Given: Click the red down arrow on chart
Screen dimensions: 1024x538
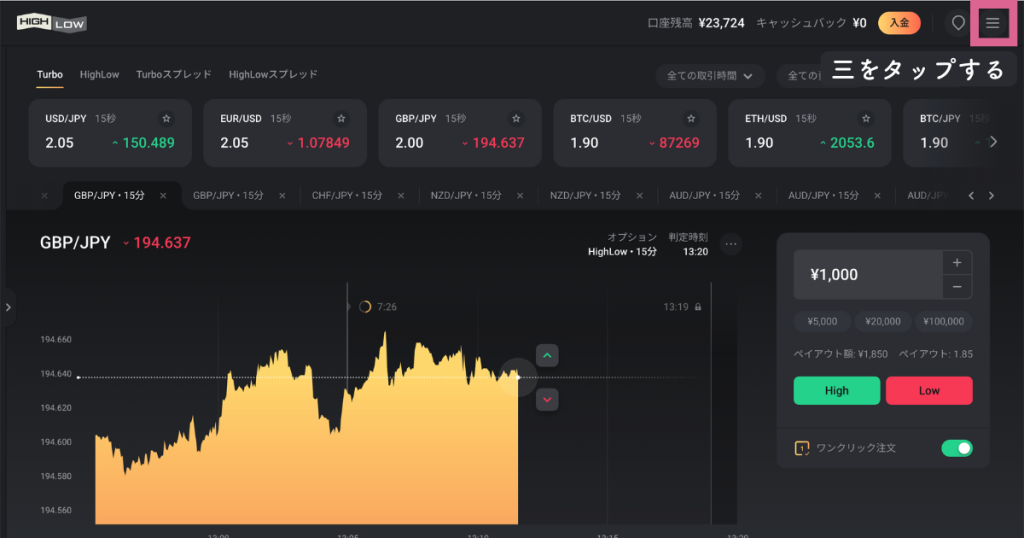Looking at the screenshot, I should click(547, 399).
